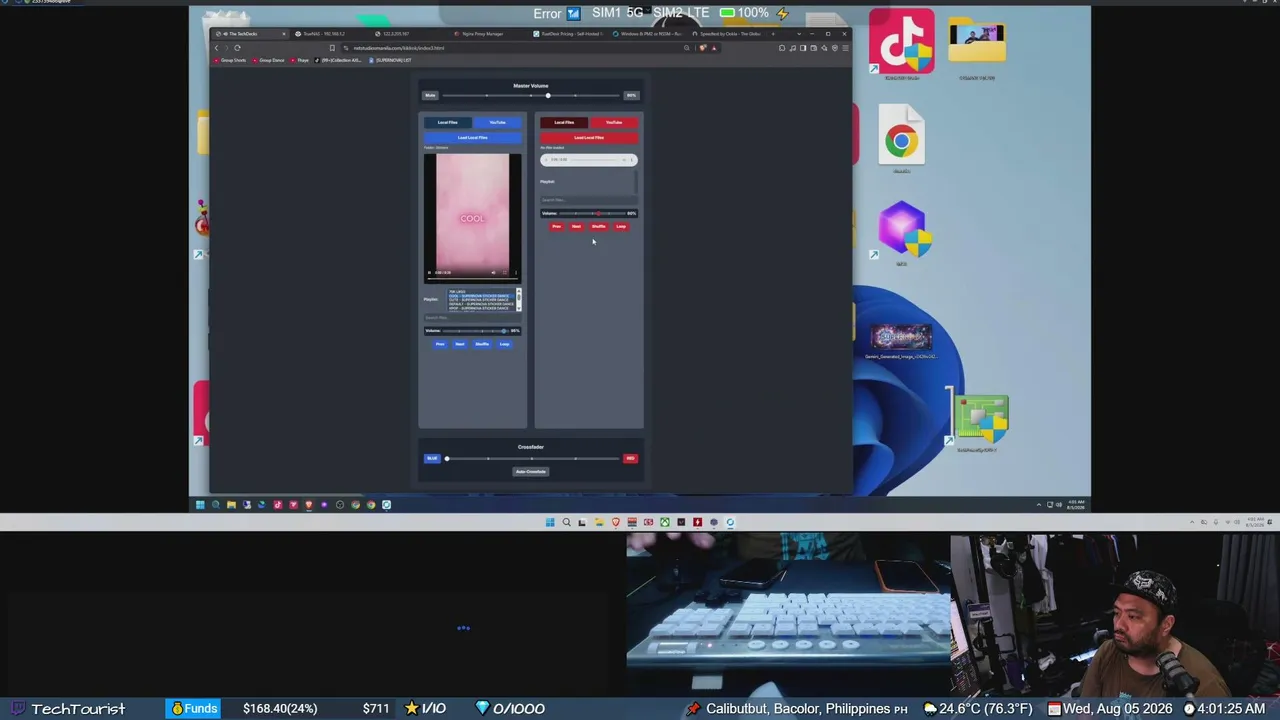Click the red deck Next button
The width and height of the screenshot is (1280, 720).
[x=576, y=227]
